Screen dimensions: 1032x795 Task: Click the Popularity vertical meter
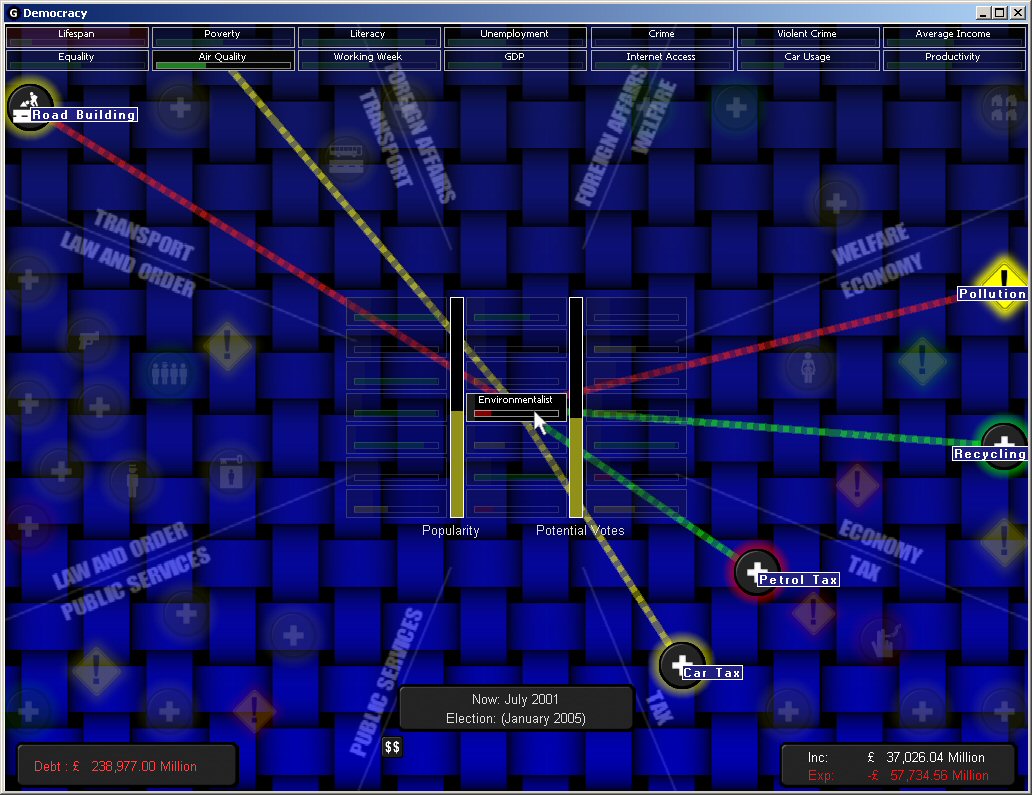[x=456, y=407]
